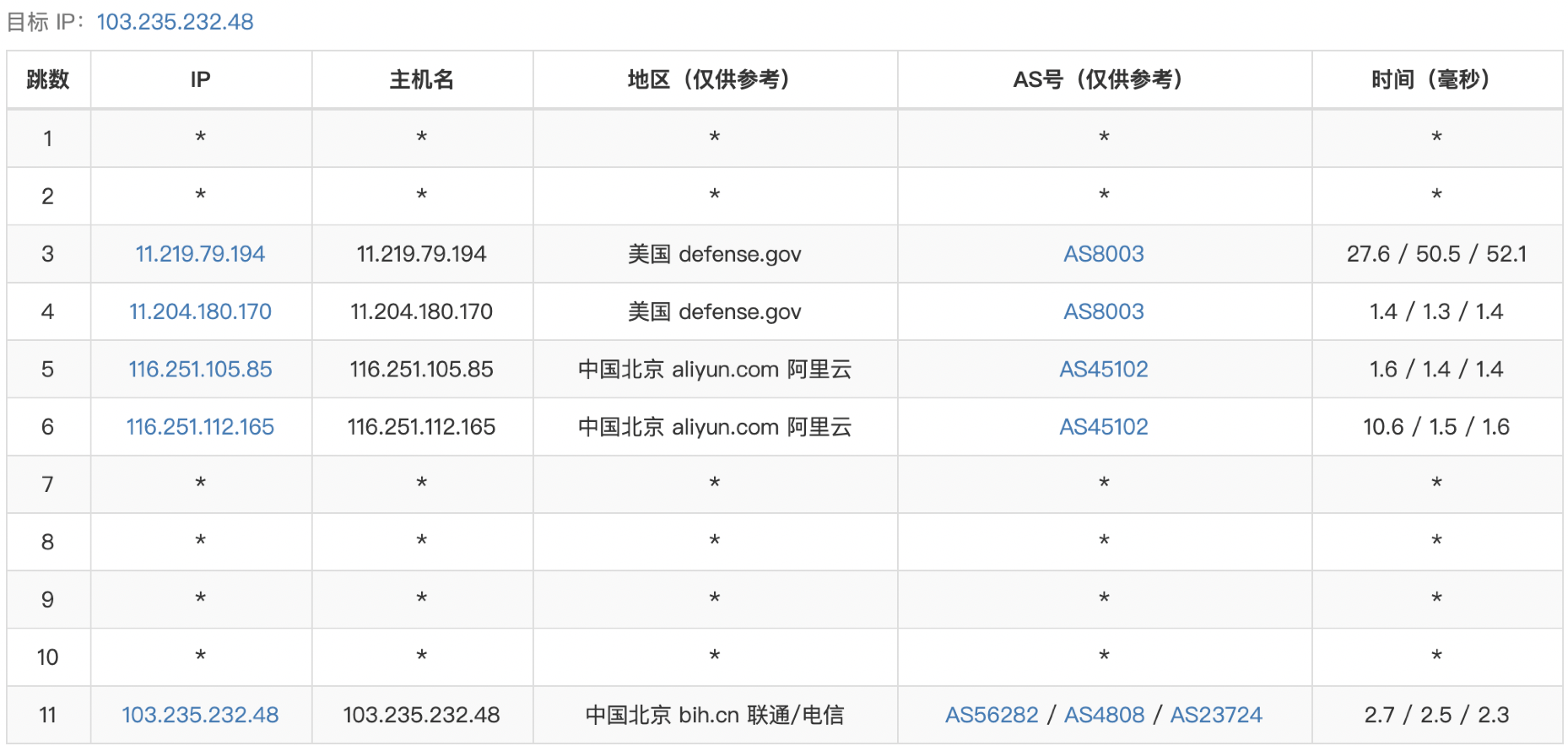The image size is (1568, 746).
Task: Open the AS56282 link in hop 11
Action: point(992,715)
